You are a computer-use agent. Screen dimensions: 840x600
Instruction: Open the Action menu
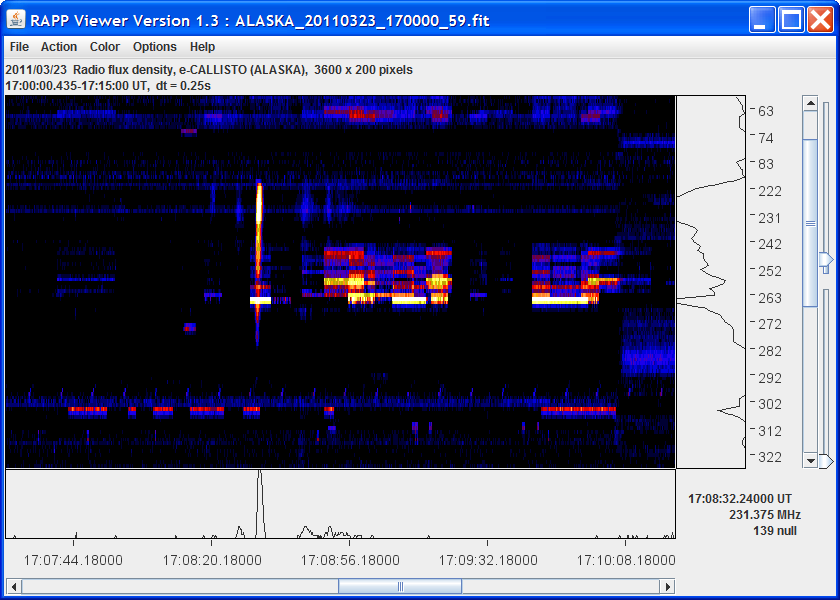[59, 47]
